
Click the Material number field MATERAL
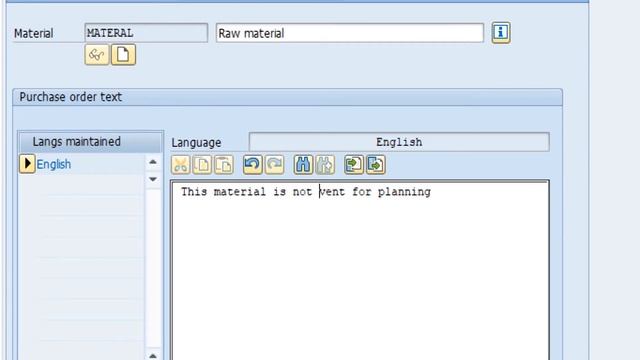point(146,33)
